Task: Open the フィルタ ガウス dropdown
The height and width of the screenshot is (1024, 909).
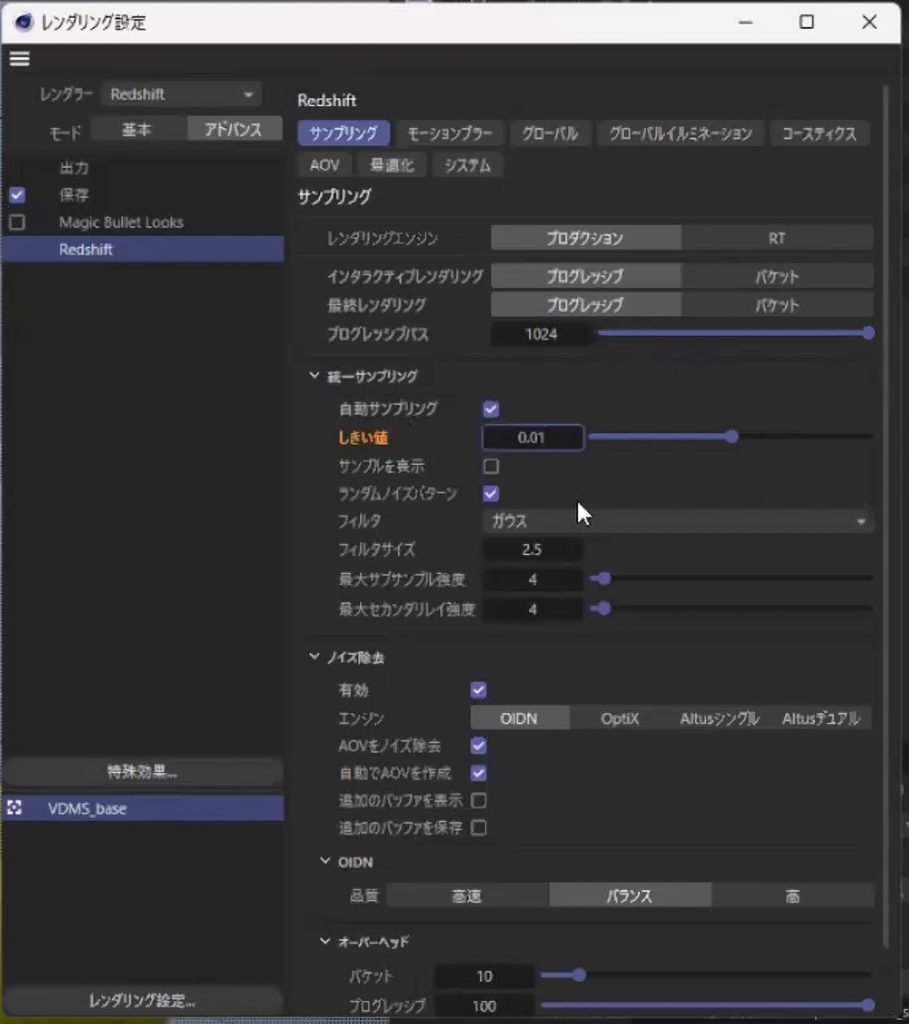Action: 678,521
